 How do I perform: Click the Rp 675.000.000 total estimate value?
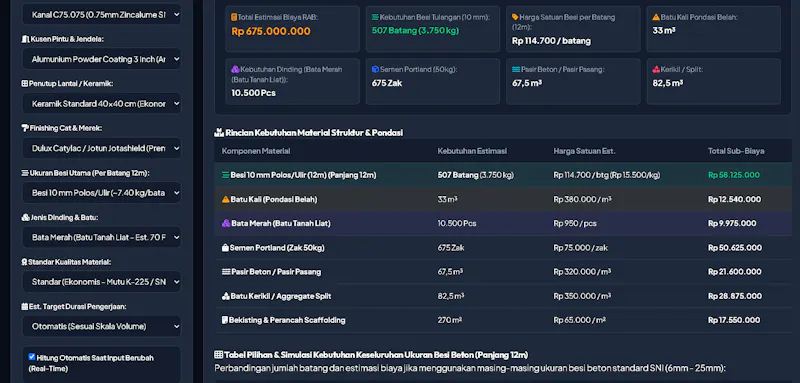(x=271, y=31)
